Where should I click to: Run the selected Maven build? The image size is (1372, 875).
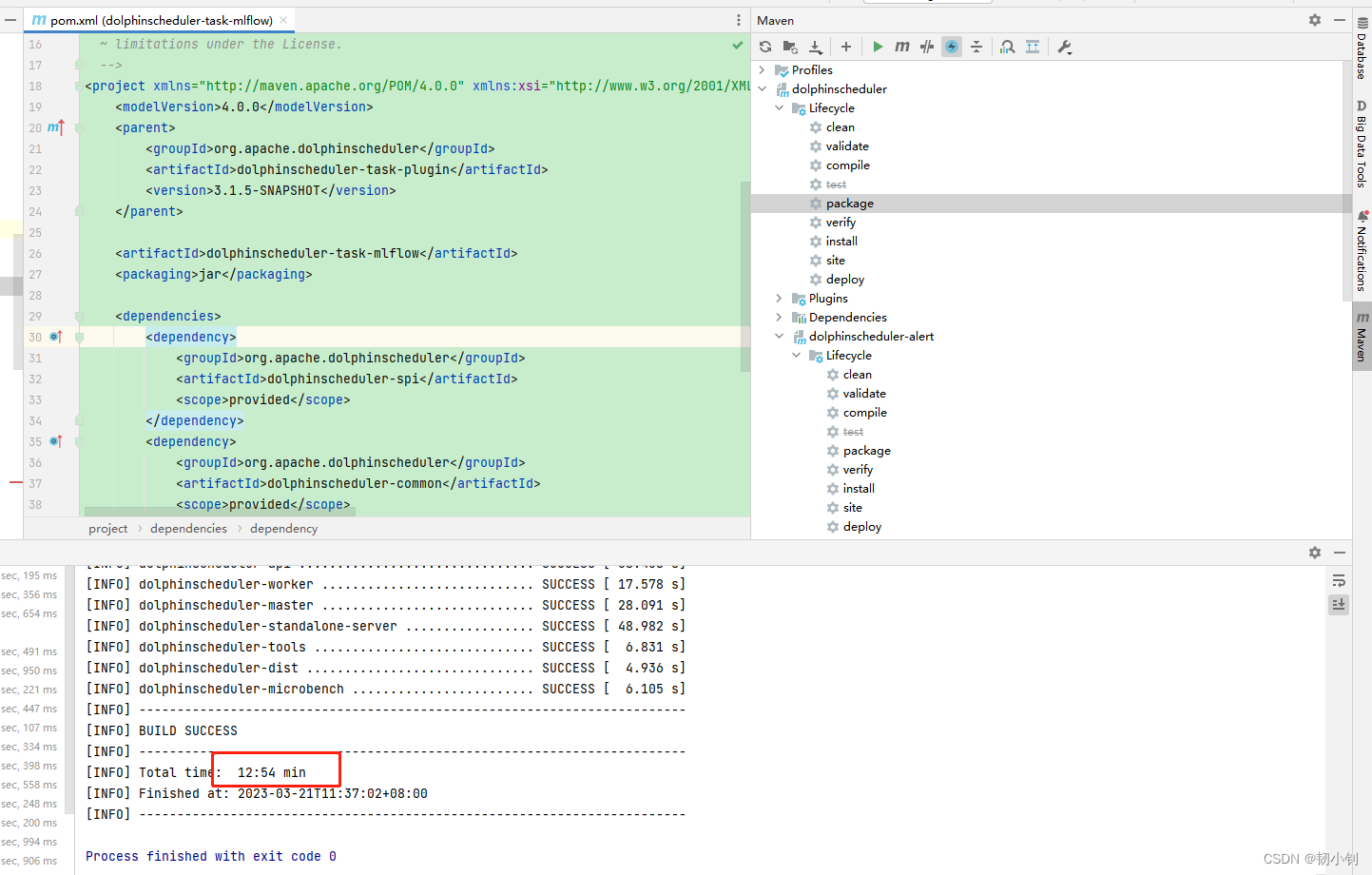point(878,46)
